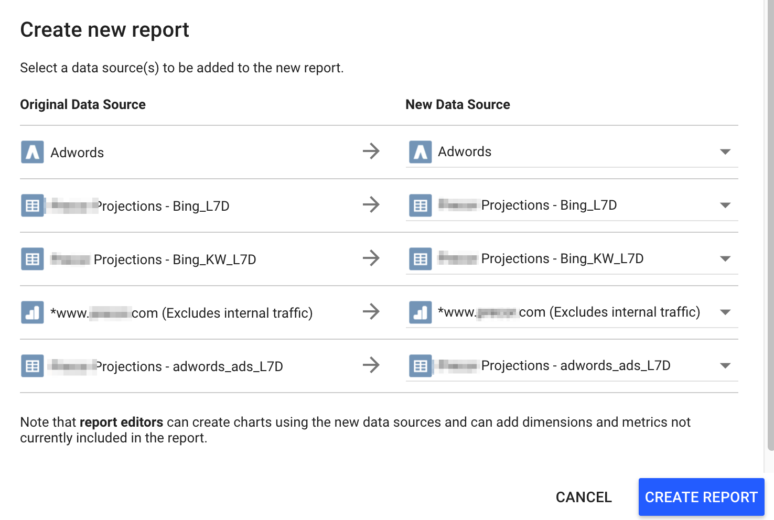Viewport: 774px width, 520px height.
Task: Click the analytics icon for the new www source
Action: 420,312
